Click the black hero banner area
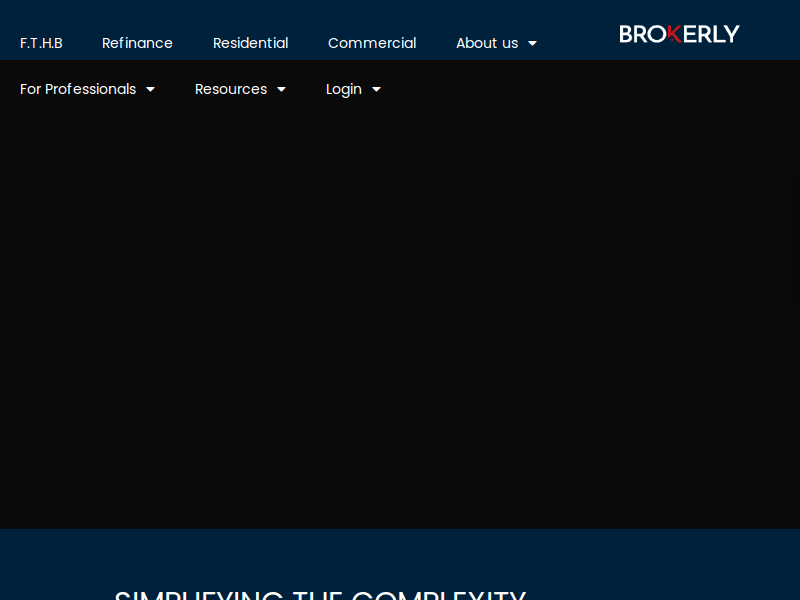Screen dimensions: 800x600 (x=400, y=320)
